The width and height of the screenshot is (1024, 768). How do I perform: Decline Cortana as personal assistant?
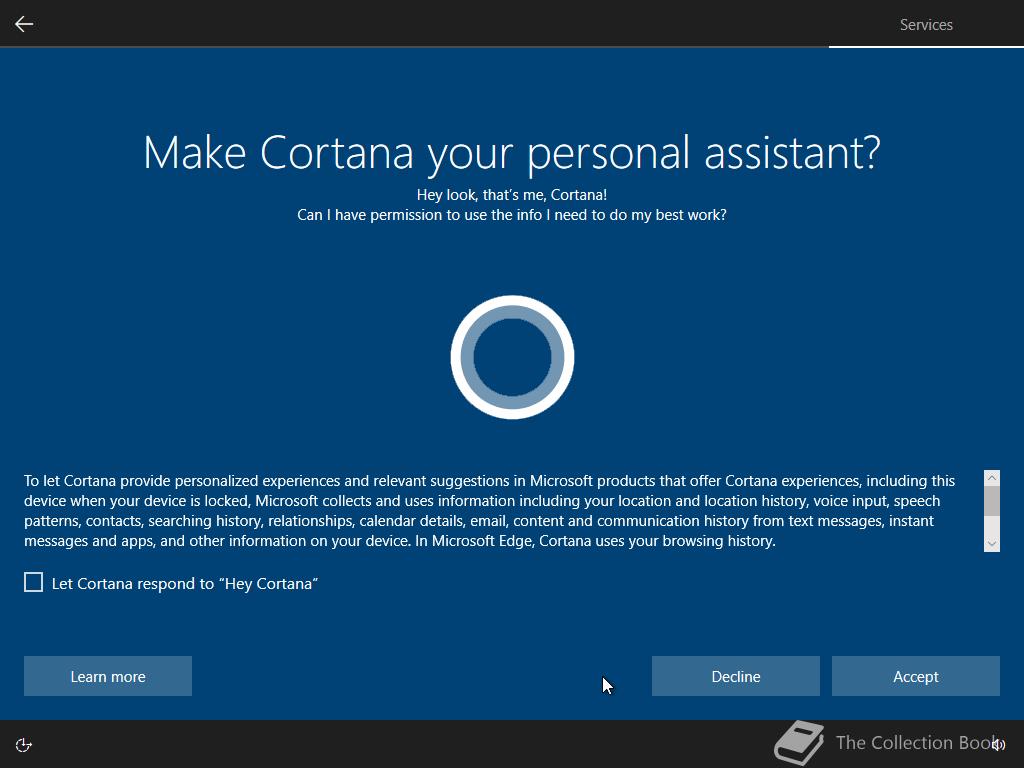(x=735, y=676)
